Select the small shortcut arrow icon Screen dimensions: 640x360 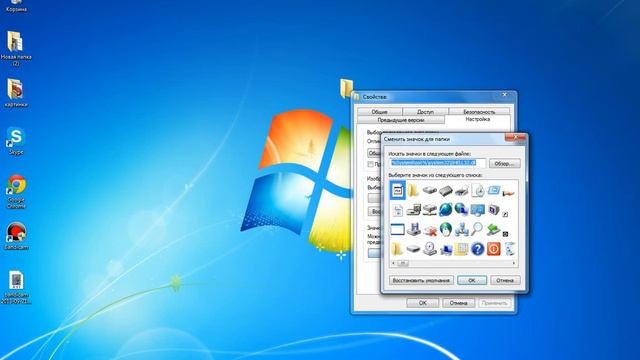click(505, 214)
